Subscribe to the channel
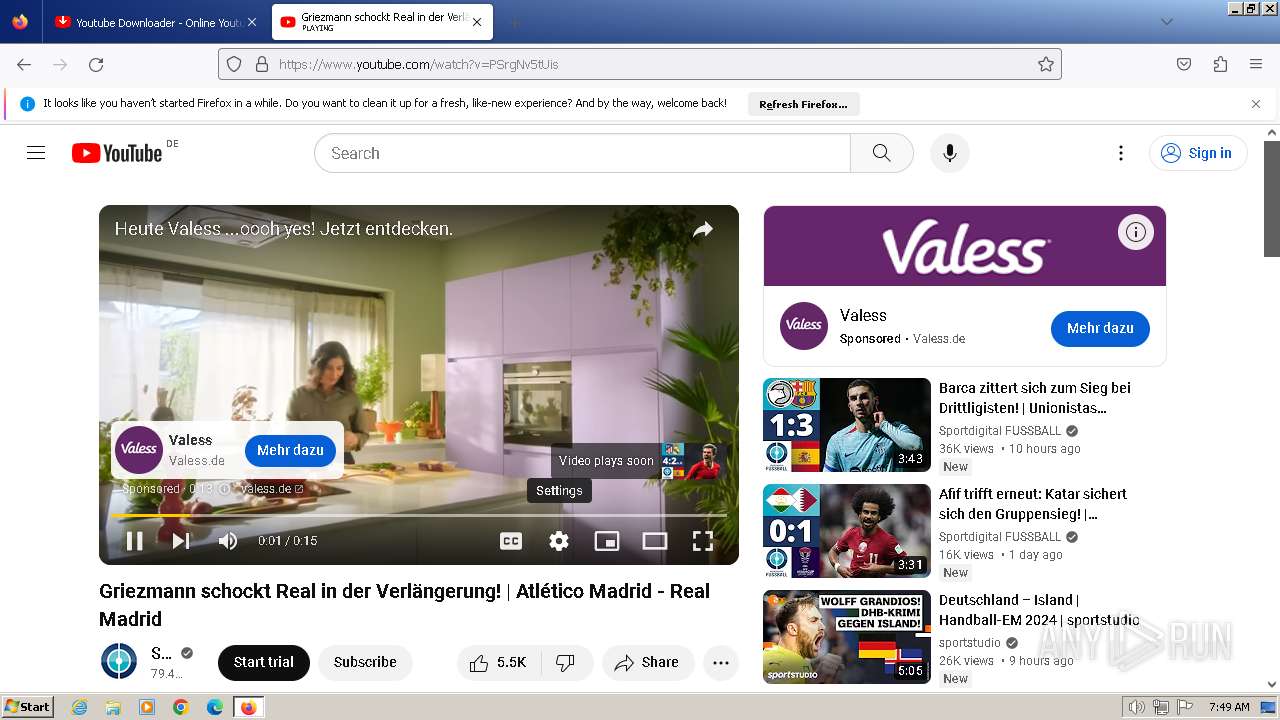The height and width of the screenshot is (720, 1280). pos(365,662)
